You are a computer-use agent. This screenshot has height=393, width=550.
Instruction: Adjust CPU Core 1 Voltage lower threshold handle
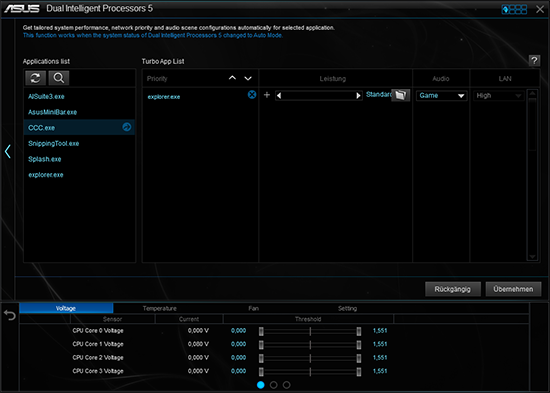coord(261,345)
